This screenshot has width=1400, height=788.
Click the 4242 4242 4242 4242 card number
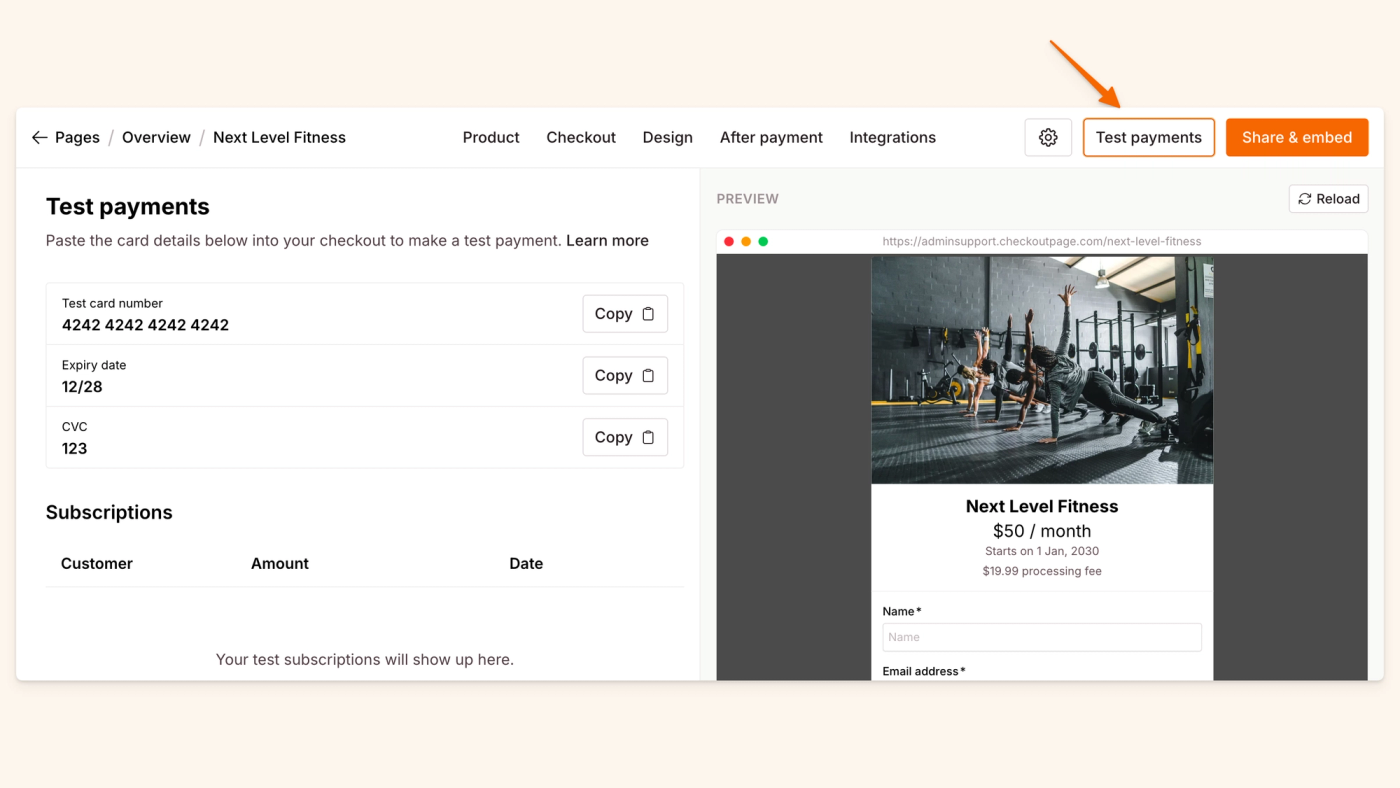(x=145, y=325)
